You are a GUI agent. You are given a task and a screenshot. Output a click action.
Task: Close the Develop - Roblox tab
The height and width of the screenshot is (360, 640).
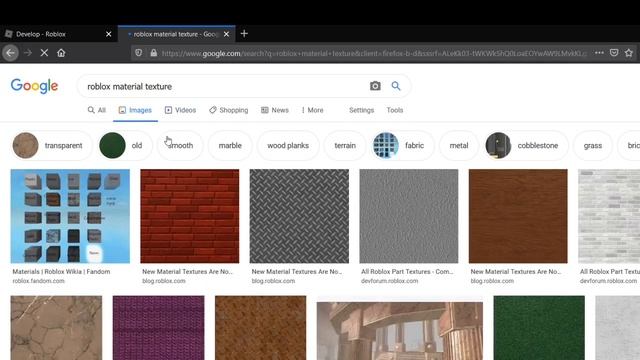pyautogui.click(x=109, y=34)
